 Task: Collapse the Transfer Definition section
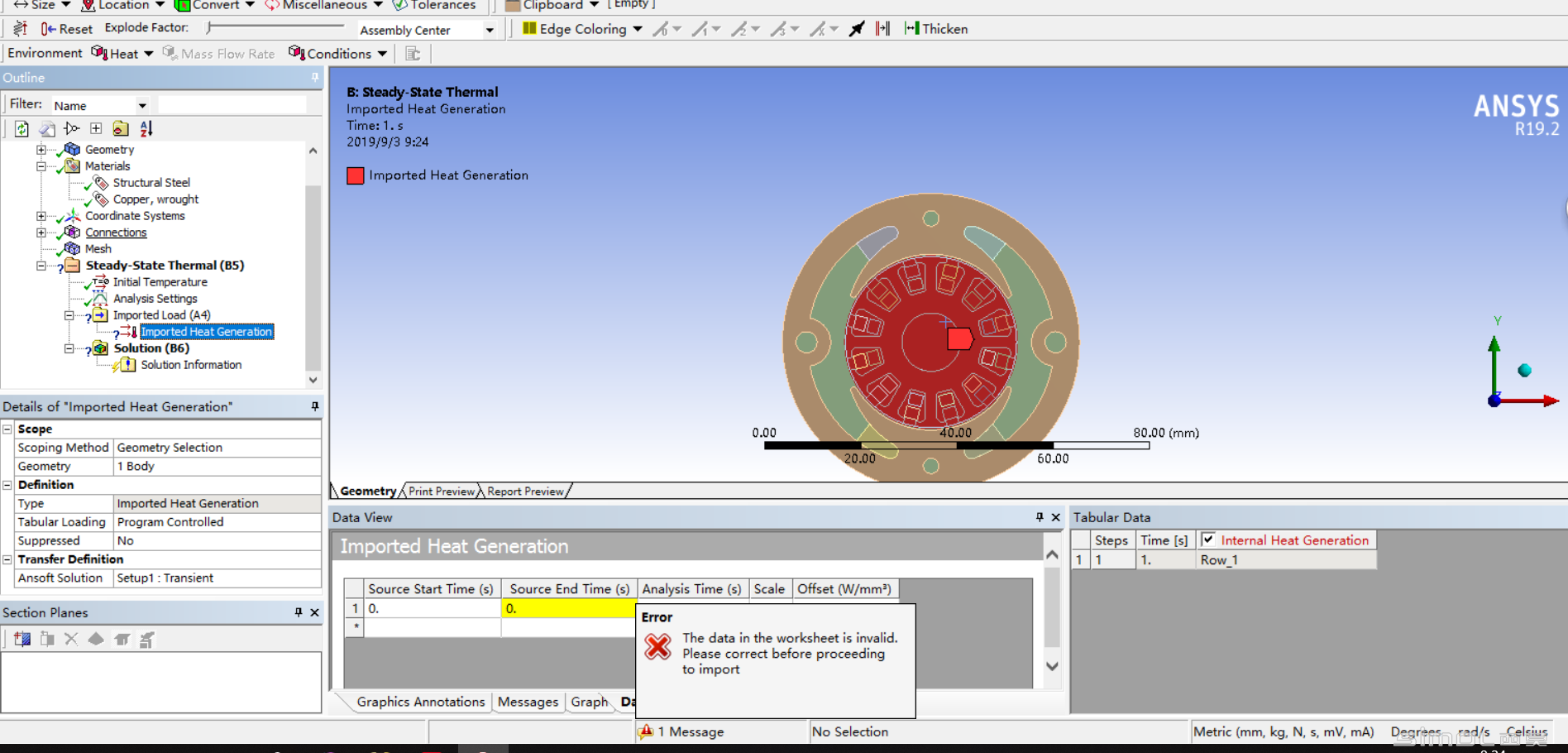[7, 559]
